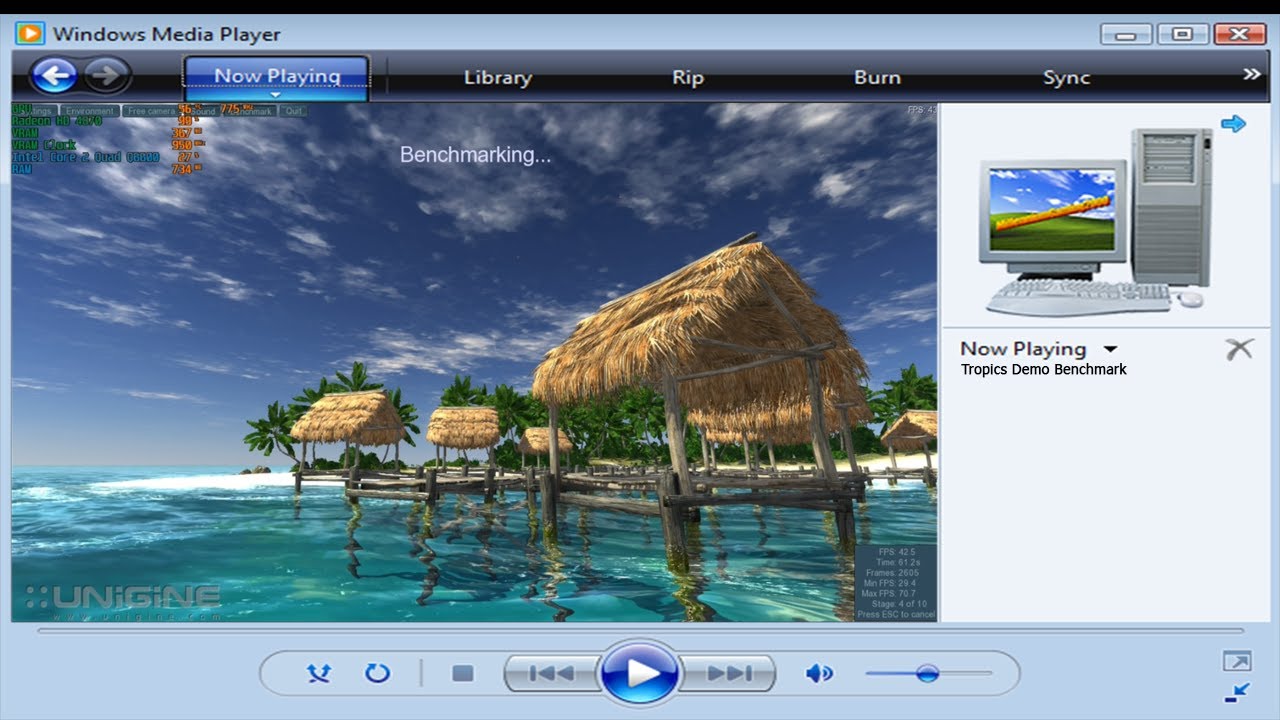This screenshot has height=720, width=1280.
Task: Close Windows Media Player with the red X
Action: click(1240, 34)
